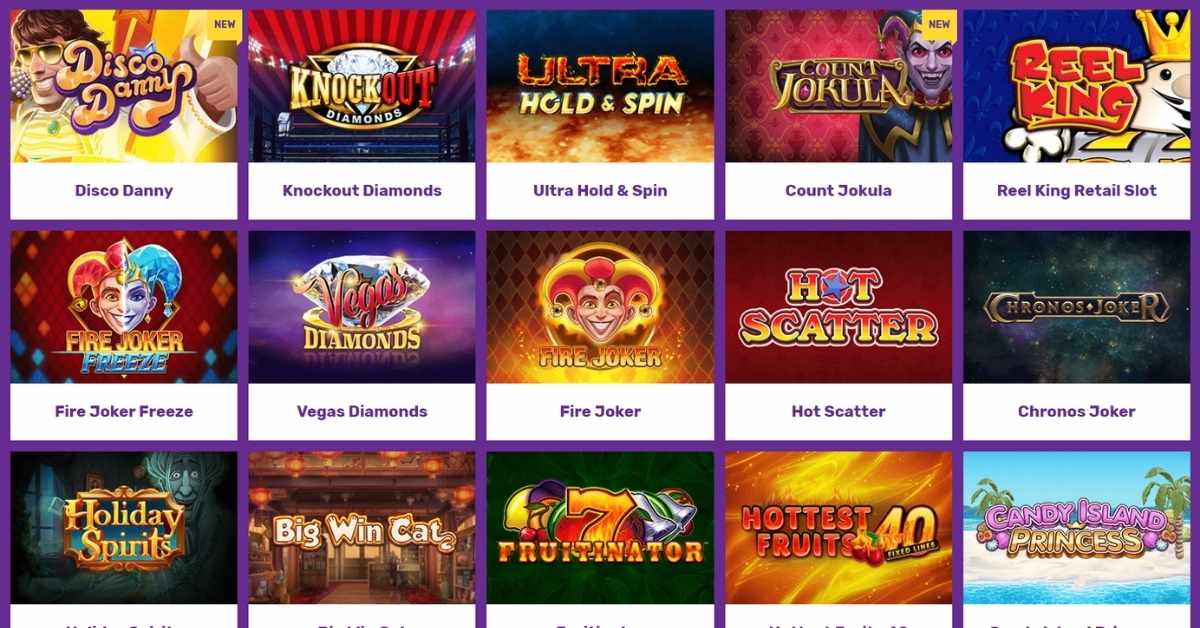Image resolution: width=1200 pixels, height=628 pixels.
Task: Open the Disco Danny game thumbnail
Action: coord(124,86)
